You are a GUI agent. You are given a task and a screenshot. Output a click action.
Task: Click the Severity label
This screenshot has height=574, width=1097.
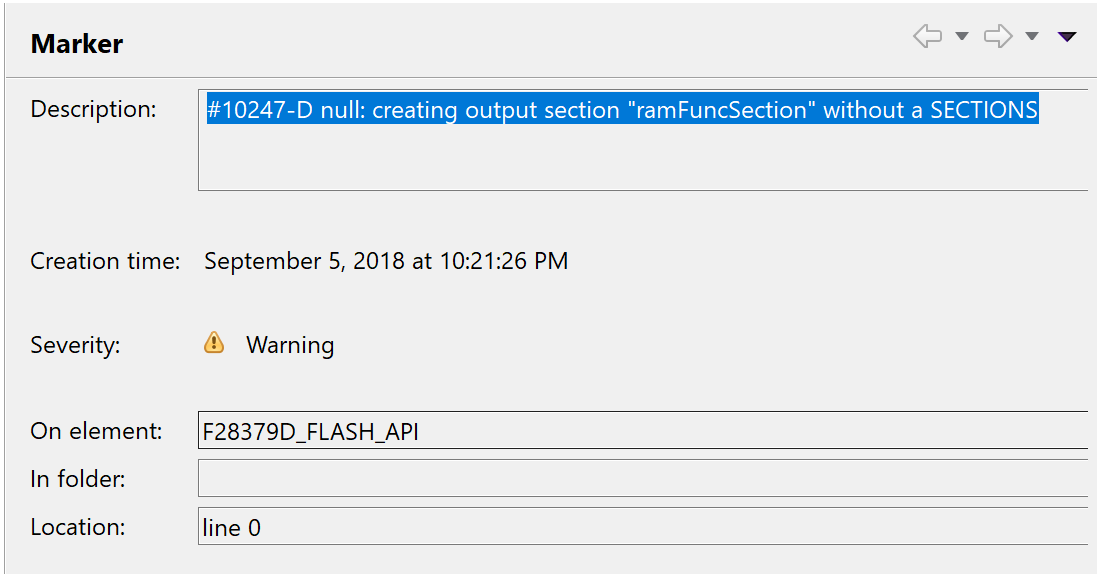(x=75, y=345)
